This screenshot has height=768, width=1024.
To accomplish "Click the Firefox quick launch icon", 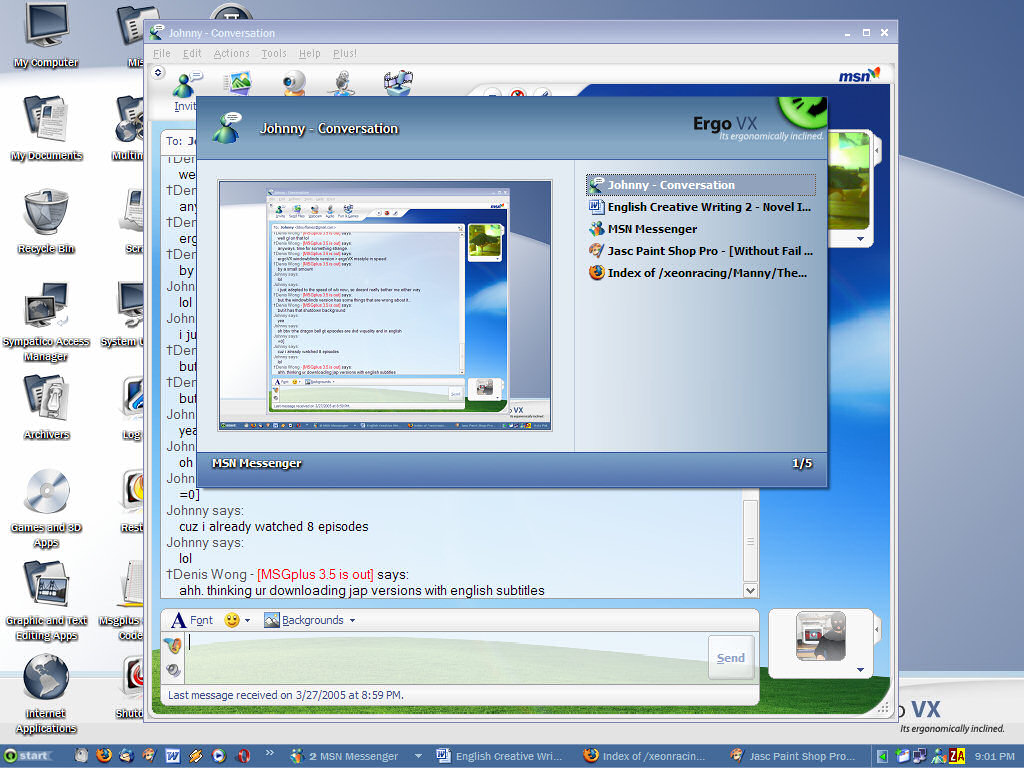I will click(104, 756).
